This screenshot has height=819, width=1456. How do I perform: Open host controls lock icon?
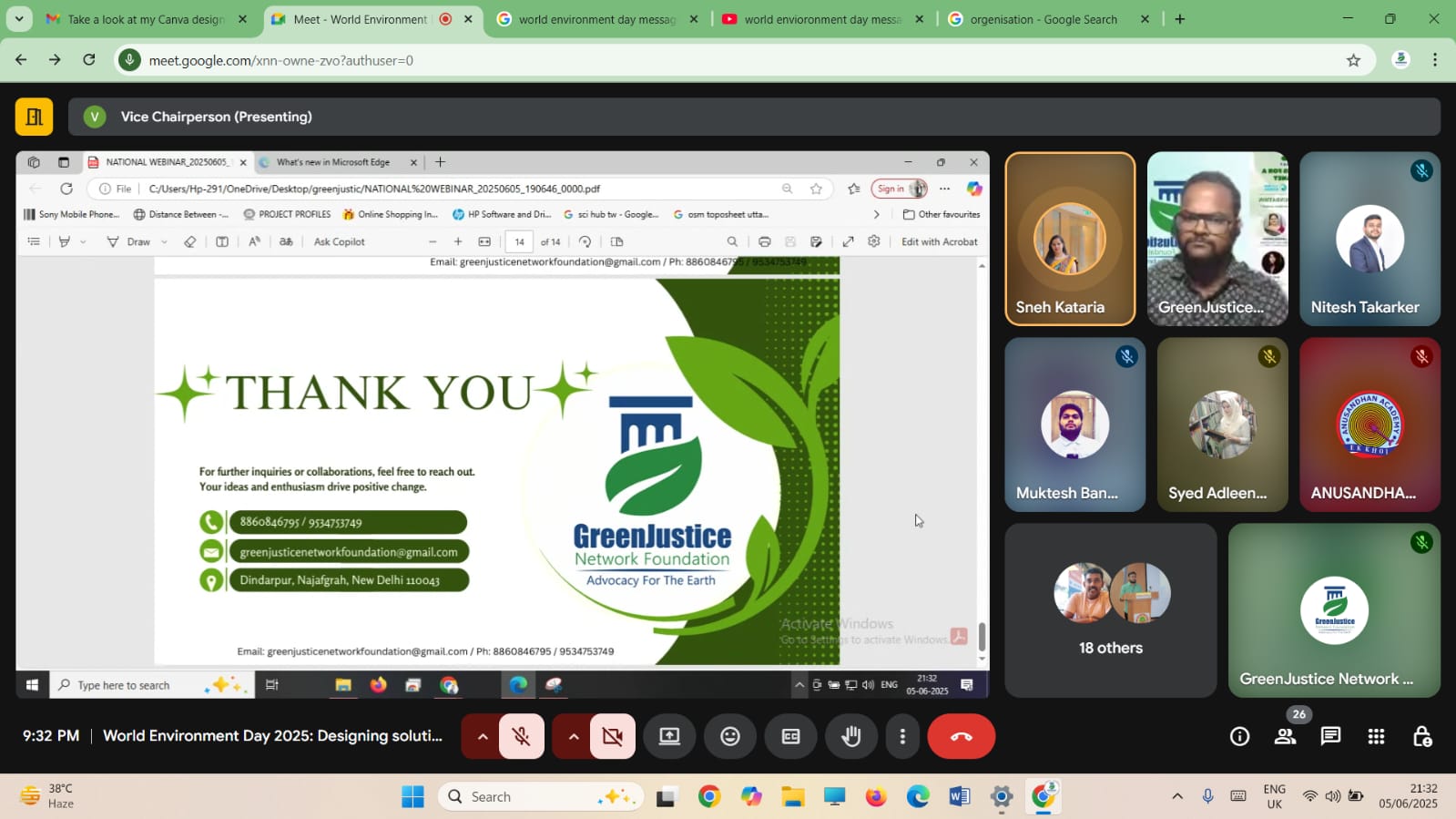click(x=1421, y=736)
